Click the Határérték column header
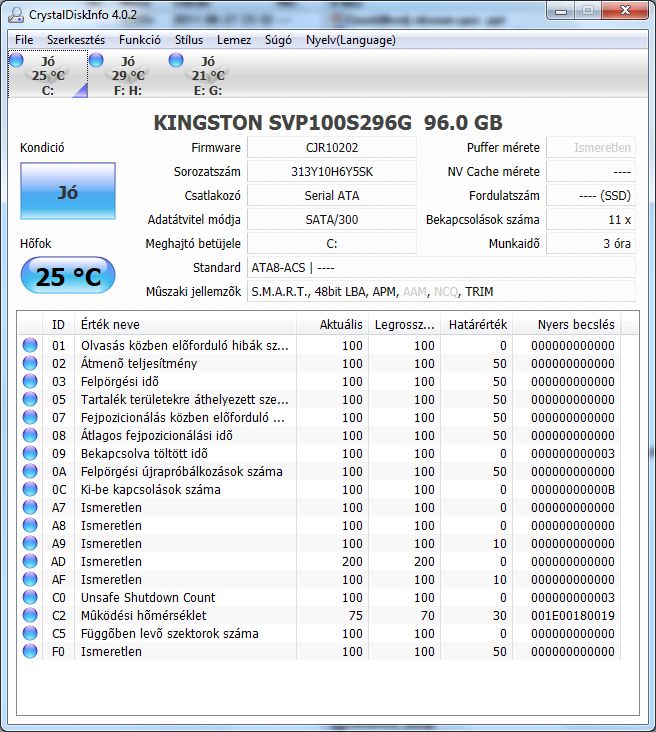Image resolution: width=656 pixels, height=732 pixels. tap(477, 324)
